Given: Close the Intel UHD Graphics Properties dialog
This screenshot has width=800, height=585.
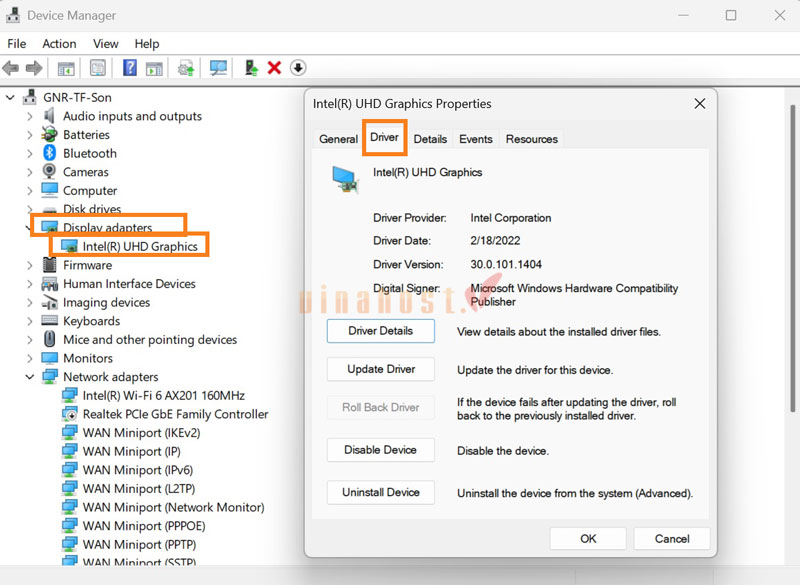Looking at the screenshot, I should coord(699,104).
